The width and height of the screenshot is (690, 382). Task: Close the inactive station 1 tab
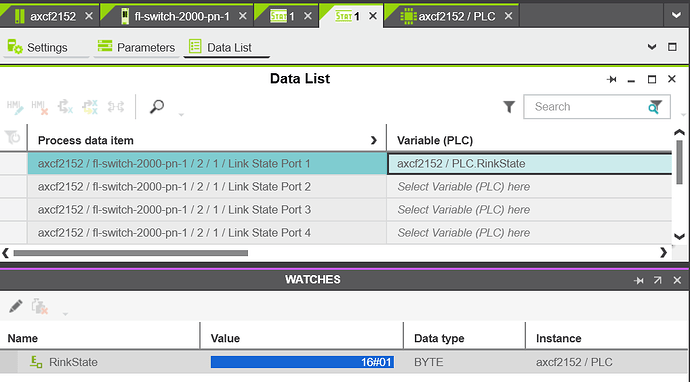(x=308, y=16)
